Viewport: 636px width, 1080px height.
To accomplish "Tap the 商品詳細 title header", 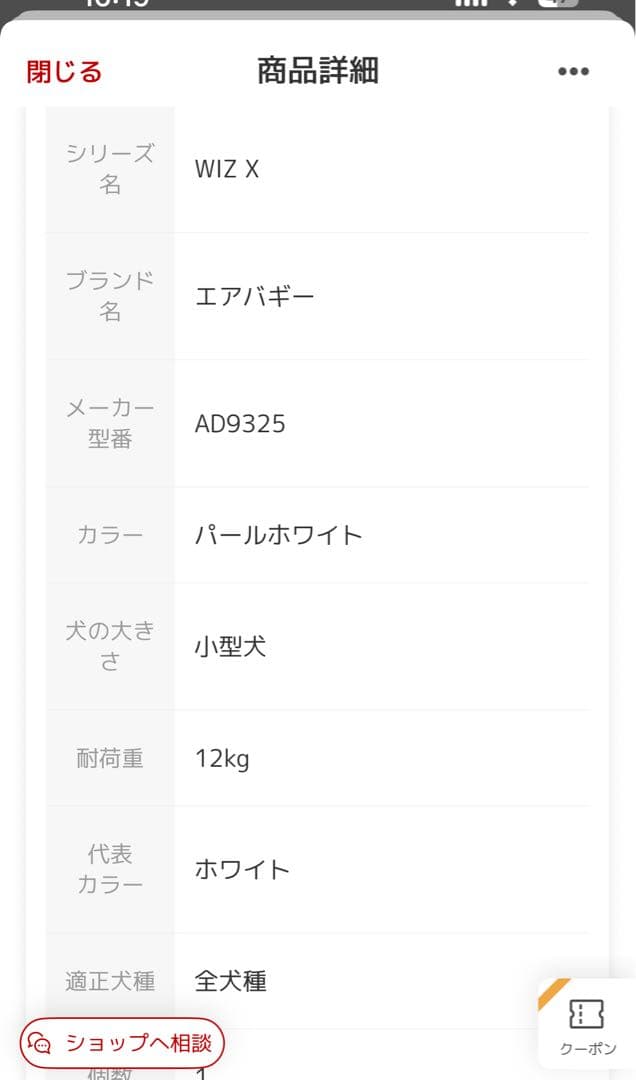I will [318, 71].
